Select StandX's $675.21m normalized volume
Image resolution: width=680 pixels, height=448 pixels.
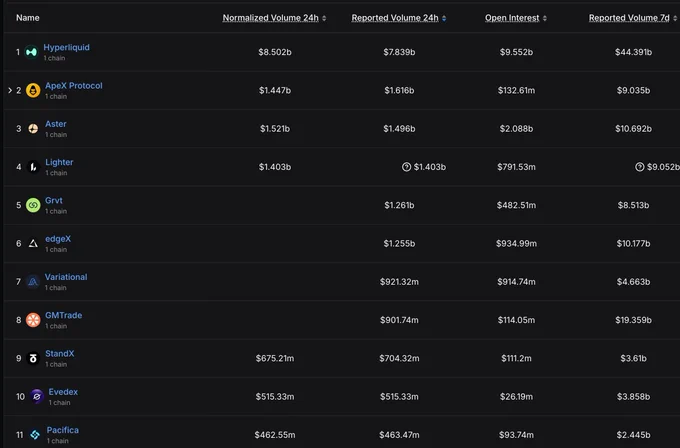(x=275, y=358)
